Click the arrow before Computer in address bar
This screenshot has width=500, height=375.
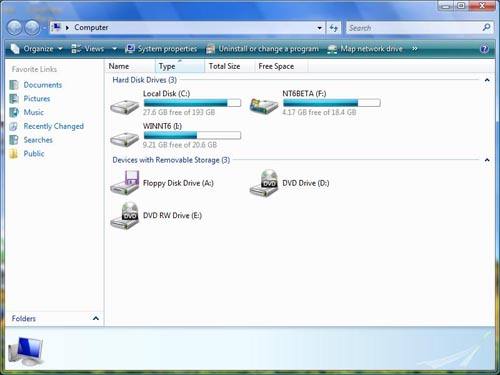67,28
